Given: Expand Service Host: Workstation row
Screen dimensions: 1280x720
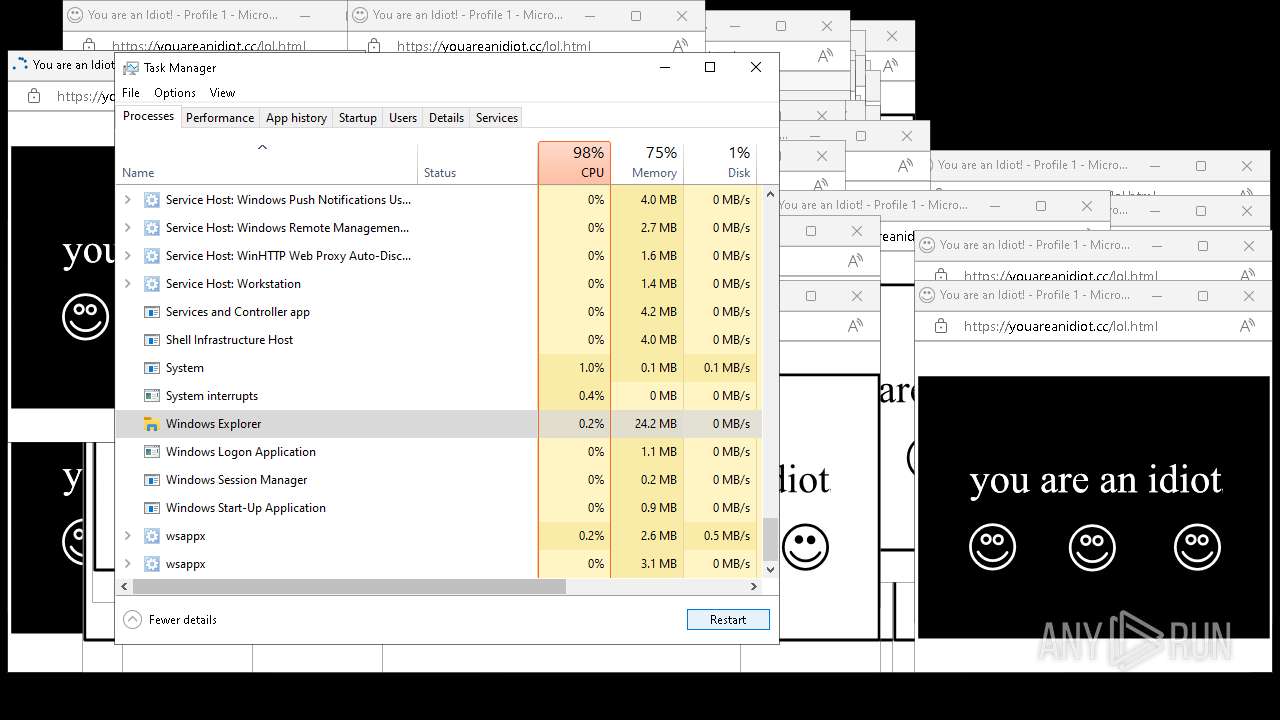Looking at the screenshot, I should tap(127, 284).
